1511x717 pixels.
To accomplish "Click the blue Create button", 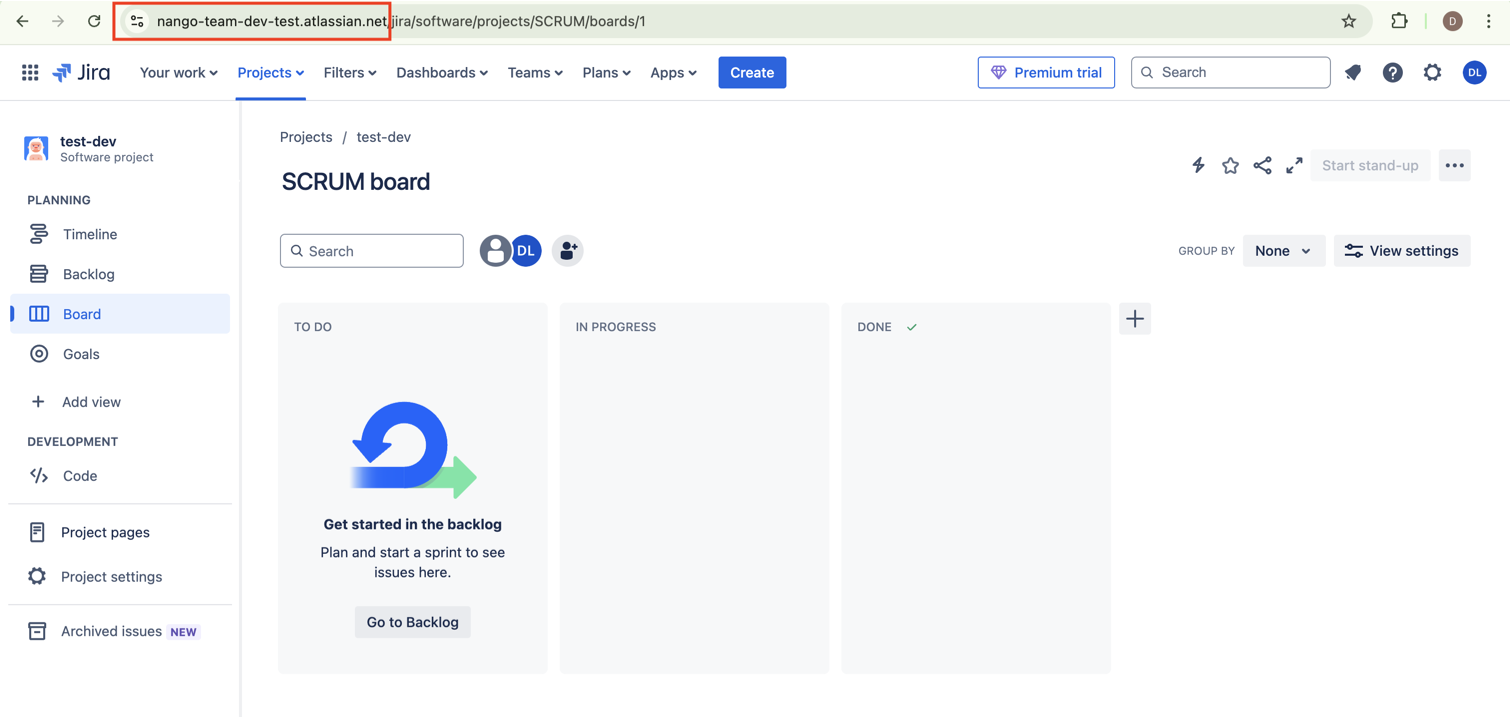I will point(752,72).
